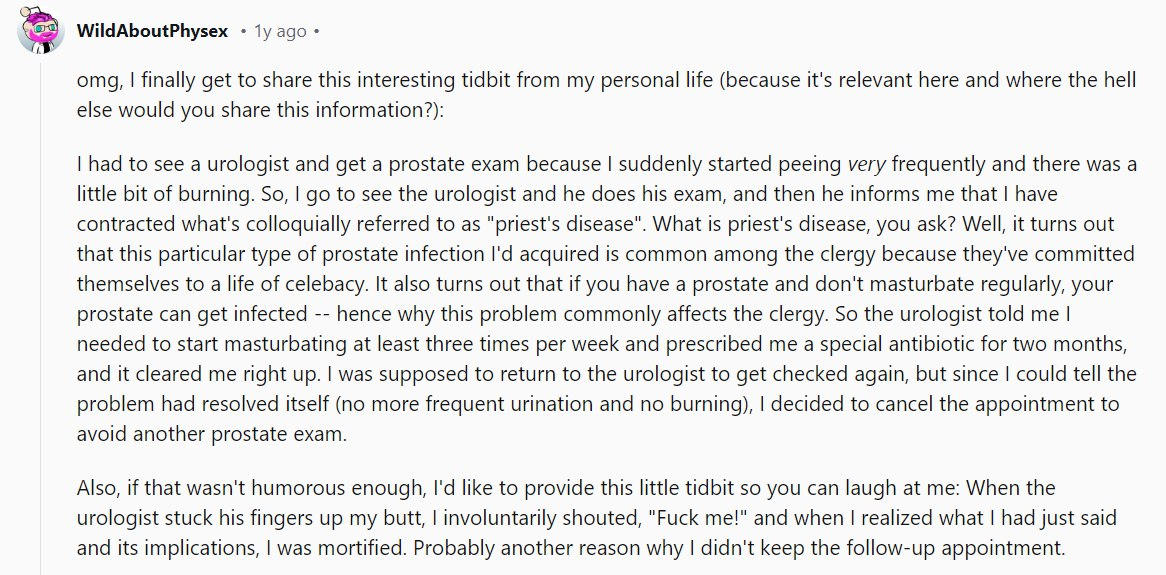1166x575 pixels.
Task: Click the first paragraph starting with "omg"
Action: click(606, 94)
